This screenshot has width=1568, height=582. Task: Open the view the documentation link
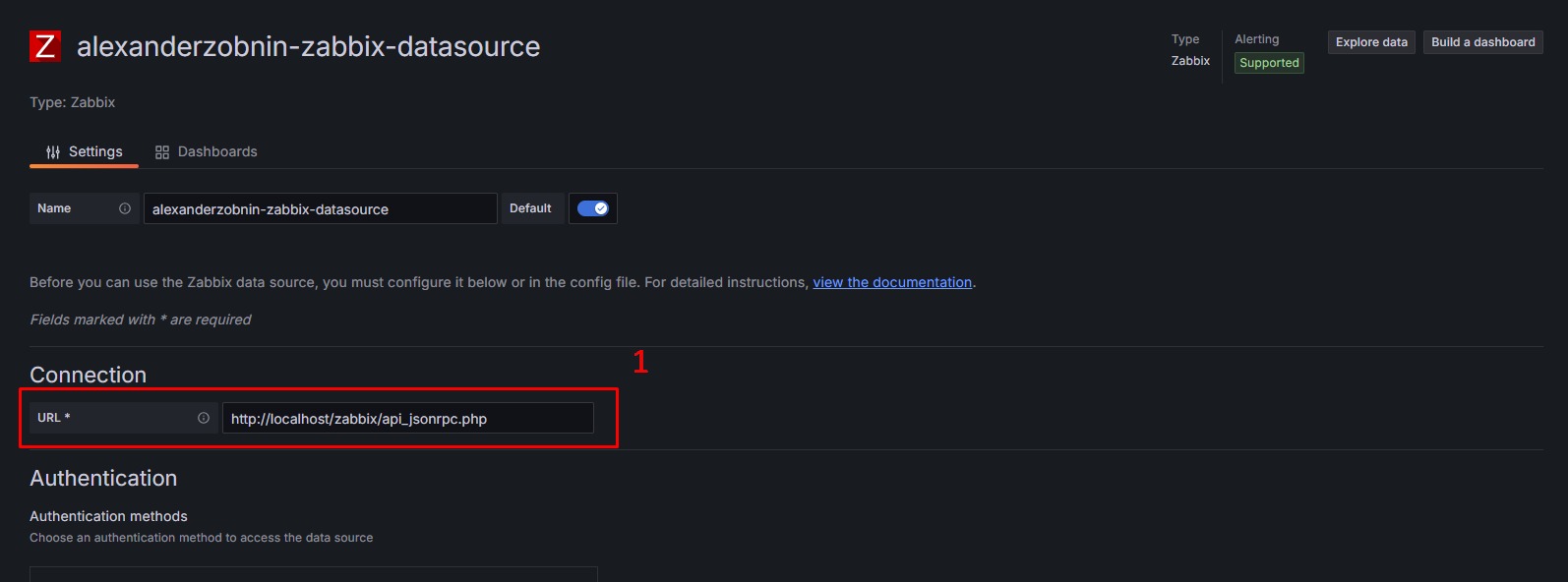pyautogui.click(x=892, y=282)
